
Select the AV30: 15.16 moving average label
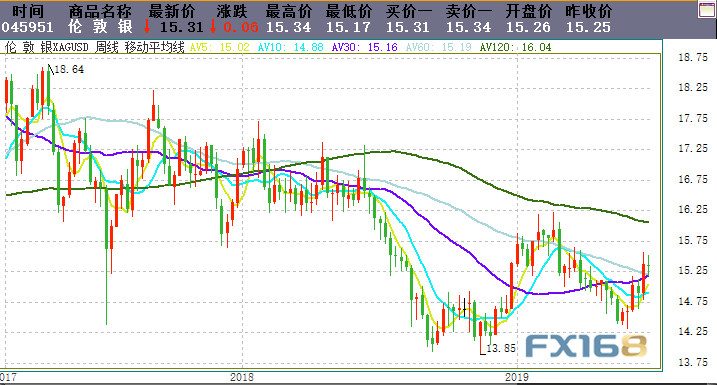(x=364, y=48)
